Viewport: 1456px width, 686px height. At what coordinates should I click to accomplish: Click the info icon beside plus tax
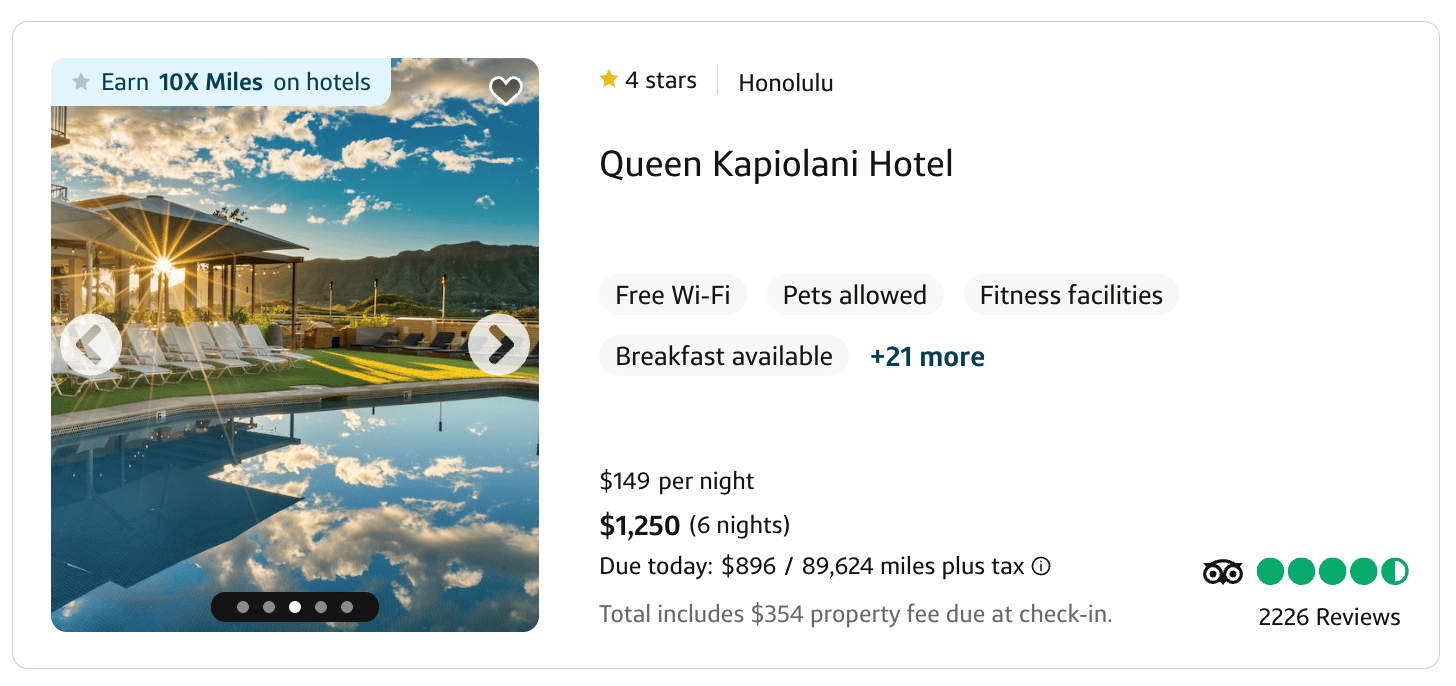coord(1041,567)
